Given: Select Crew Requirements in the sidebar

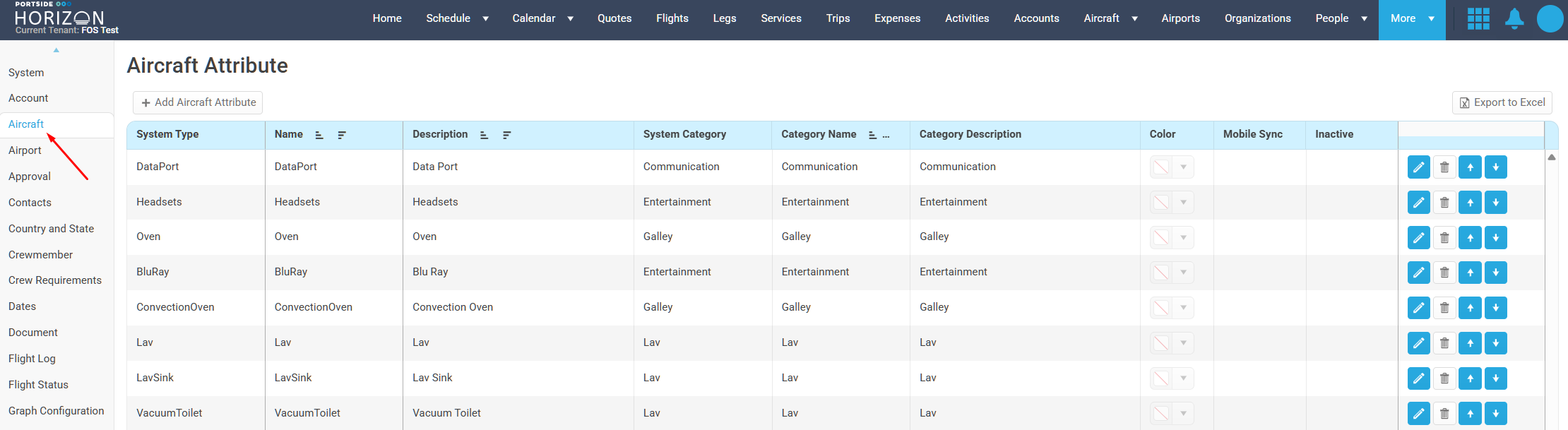Looking at the screenshot, I should click(x=55, y=280).
